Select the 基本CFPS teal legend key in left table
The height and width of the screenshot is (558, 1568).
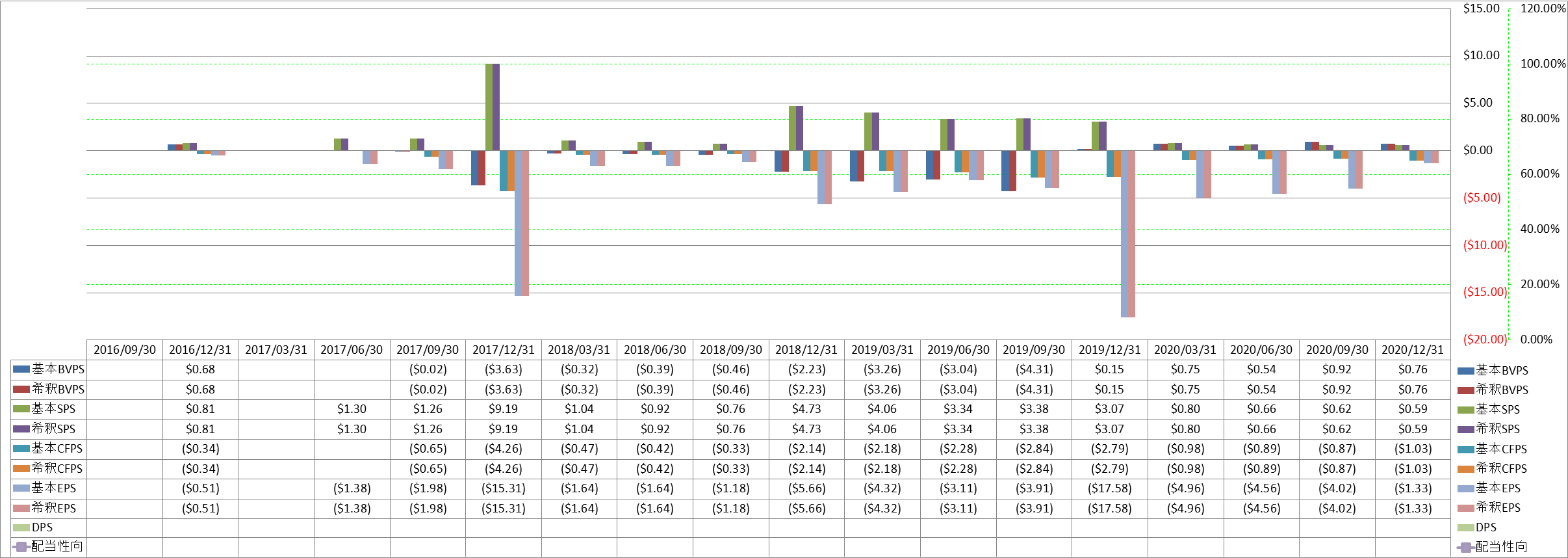pos(21,449)
